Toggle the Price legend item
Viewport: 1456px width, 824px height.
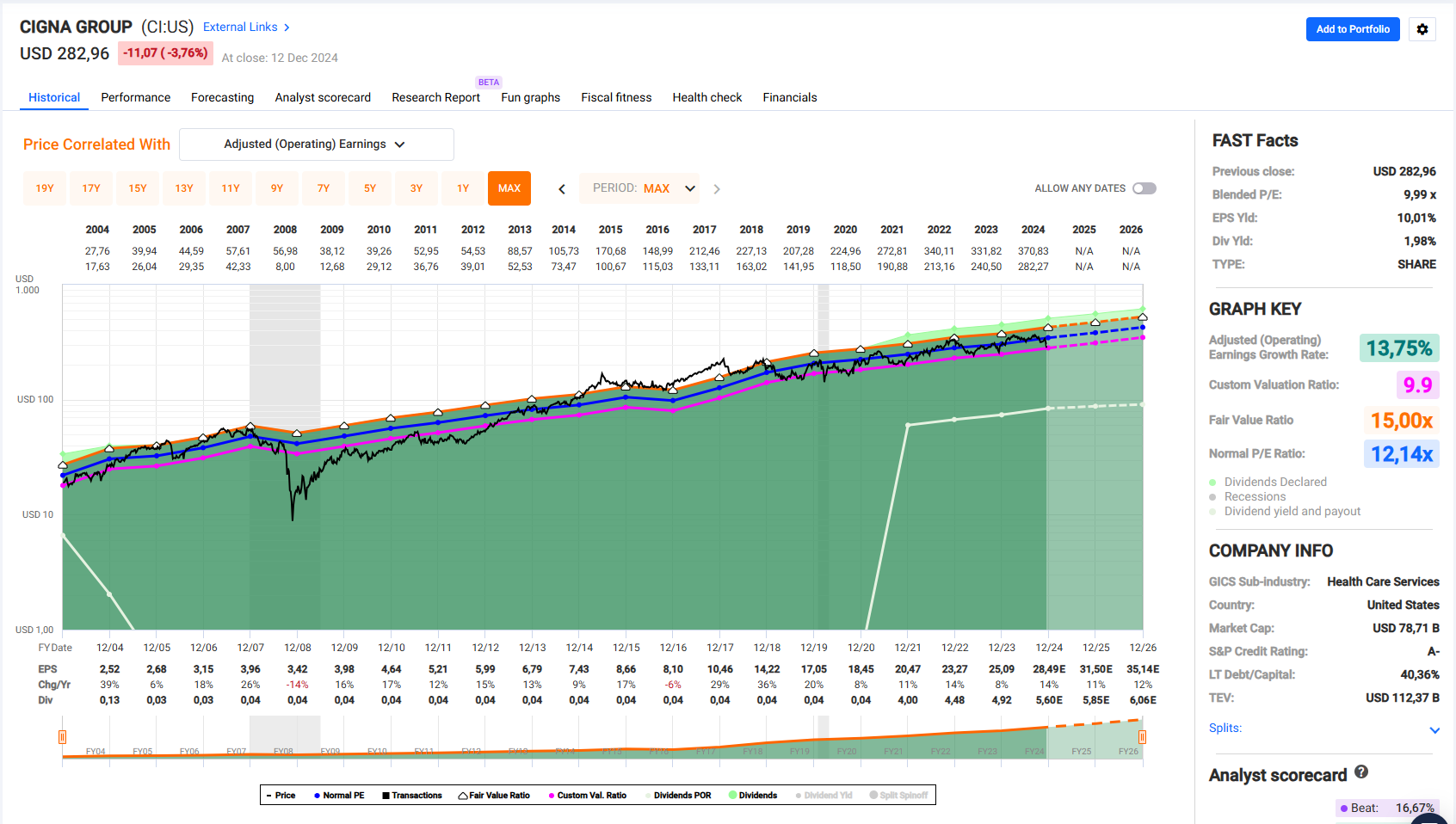coord(281,796)
